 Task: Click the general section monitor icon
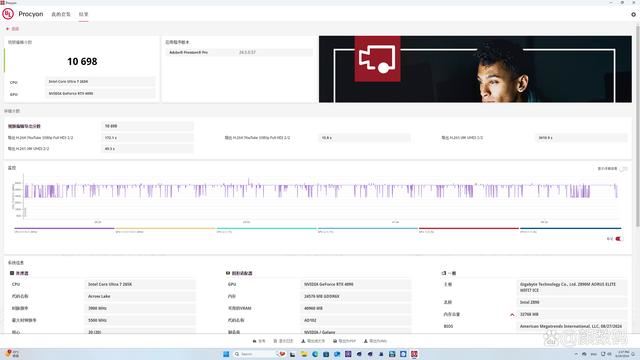tap(444, 273)
